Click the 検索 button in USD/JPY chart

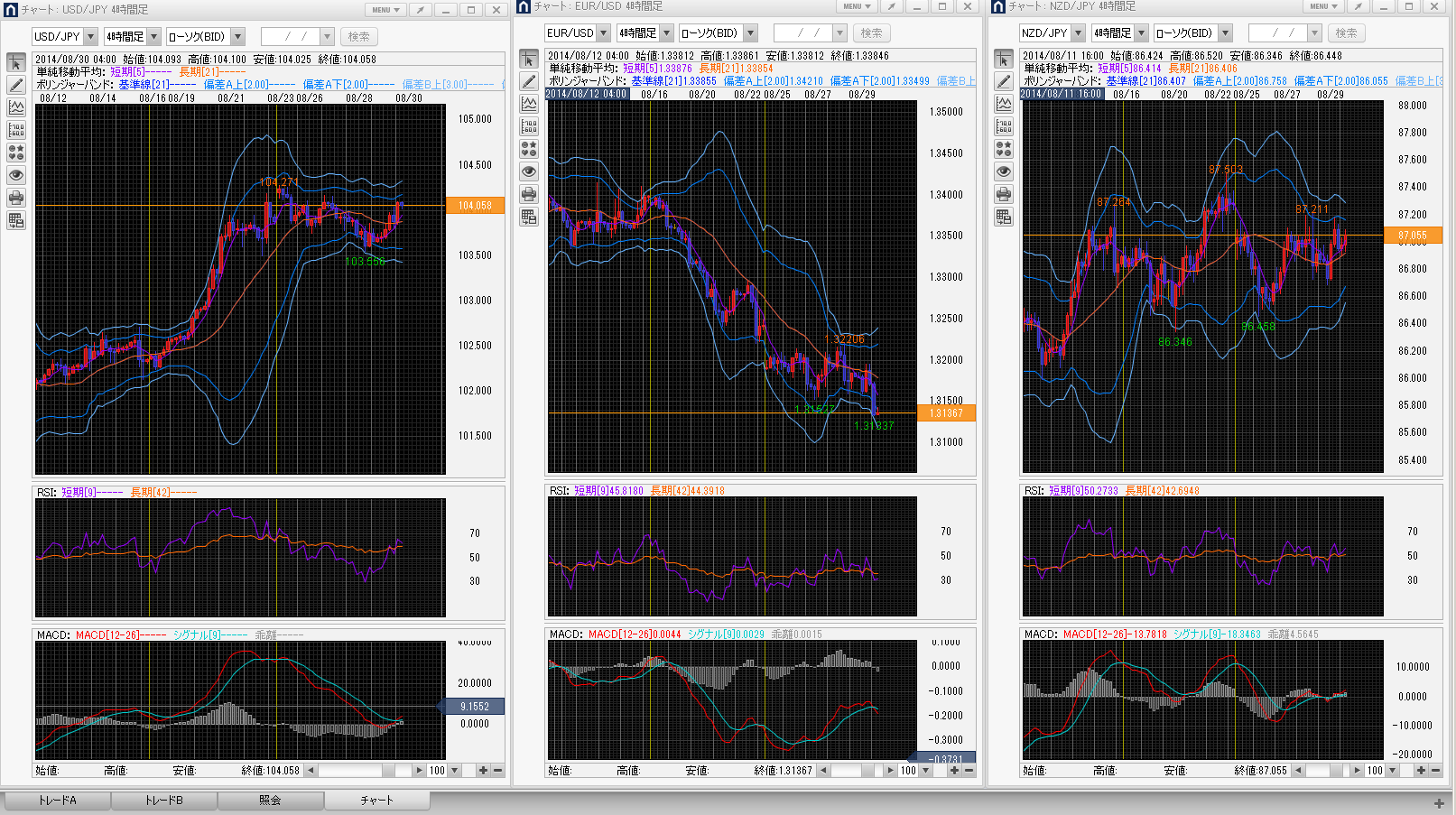pos(358,37)
